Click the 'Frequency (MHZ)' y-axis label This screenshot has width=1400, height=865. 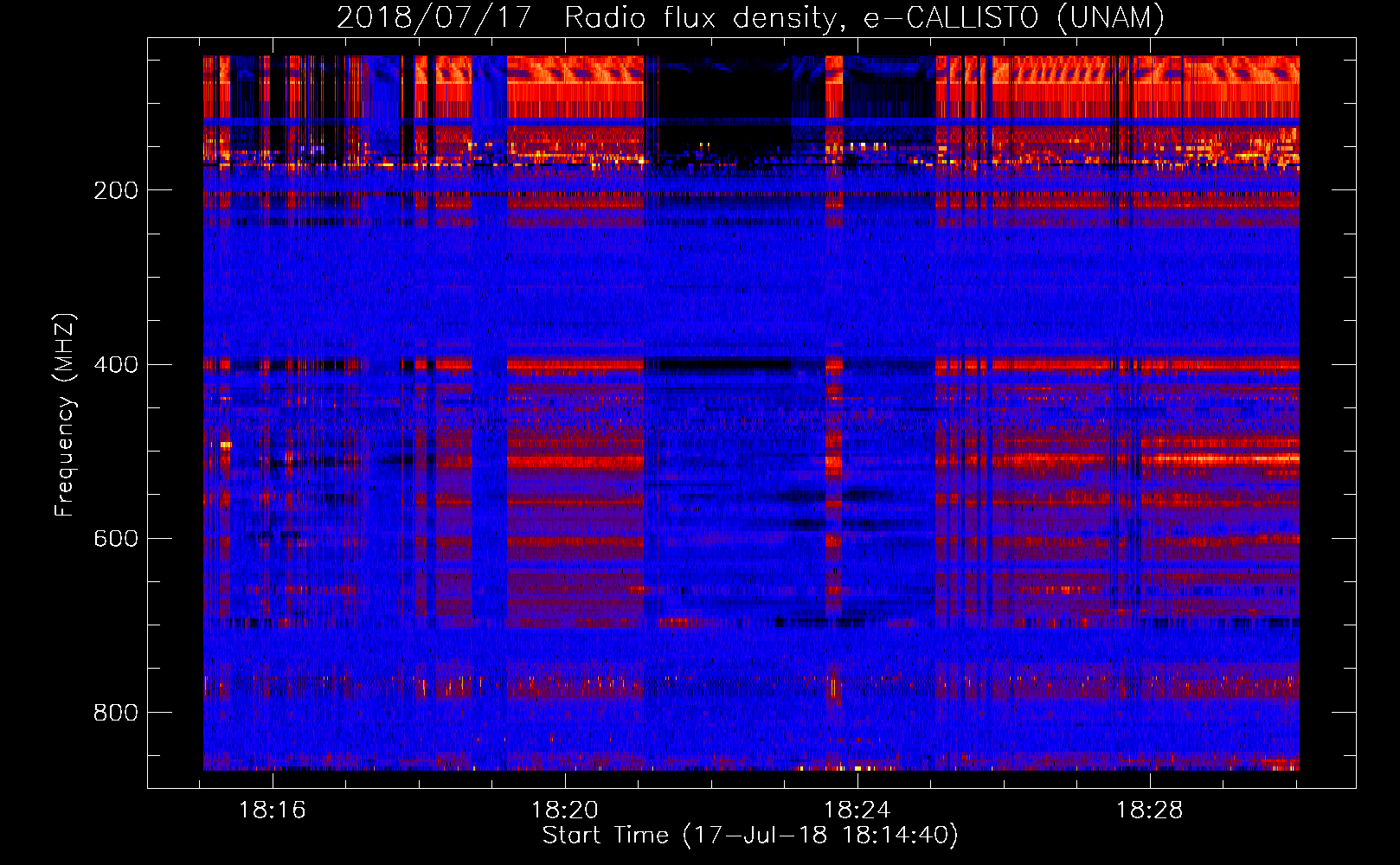tap(65, 414)
